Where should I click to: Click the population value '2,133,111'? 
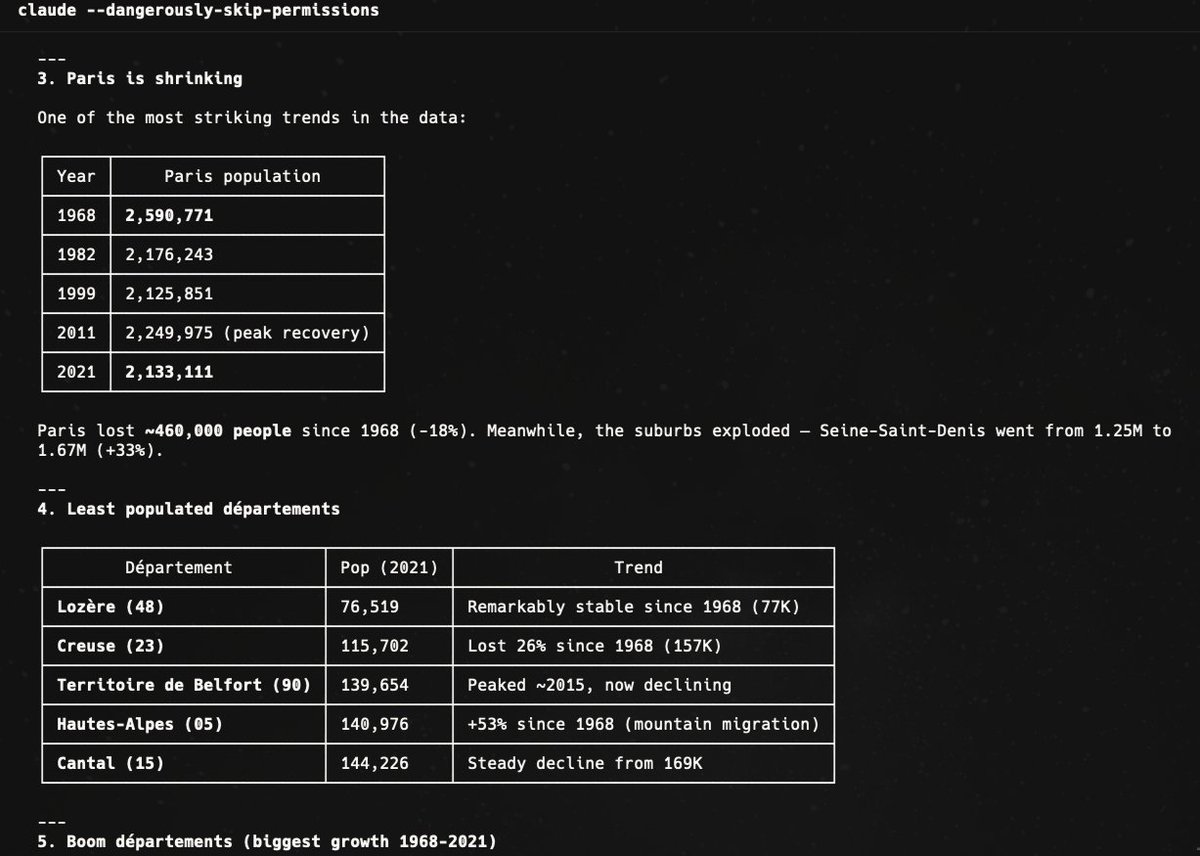pos(169,371)
